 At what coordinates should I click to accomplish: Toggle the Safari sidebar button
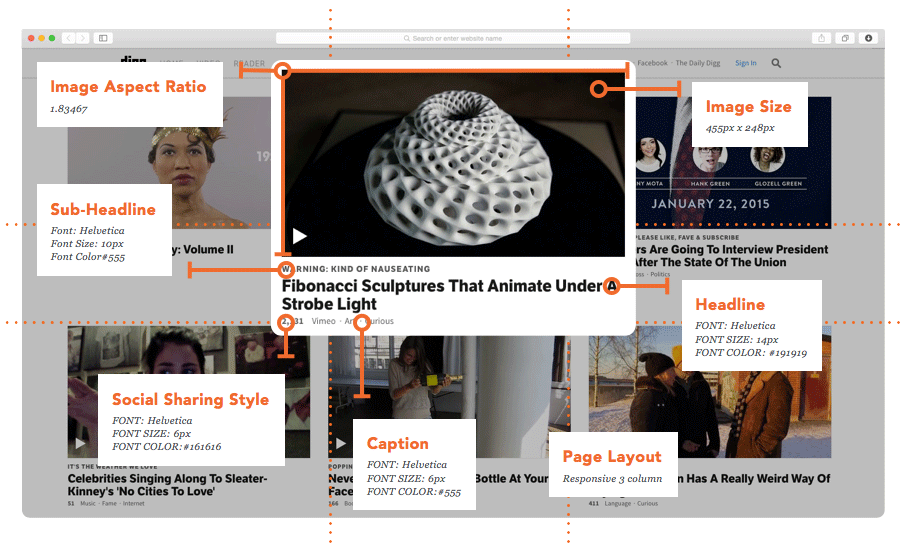[103, 38]
